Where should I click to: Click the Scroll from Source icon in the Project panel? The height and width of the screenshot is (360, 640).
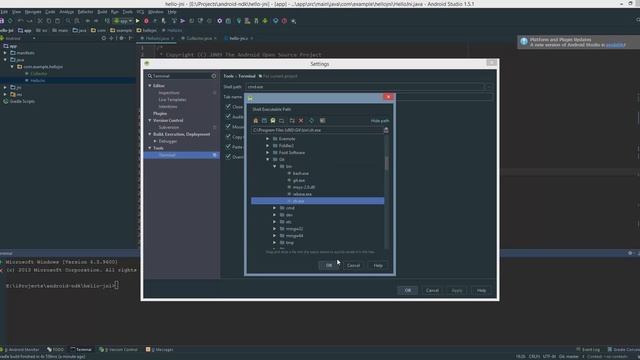point(104,38)
